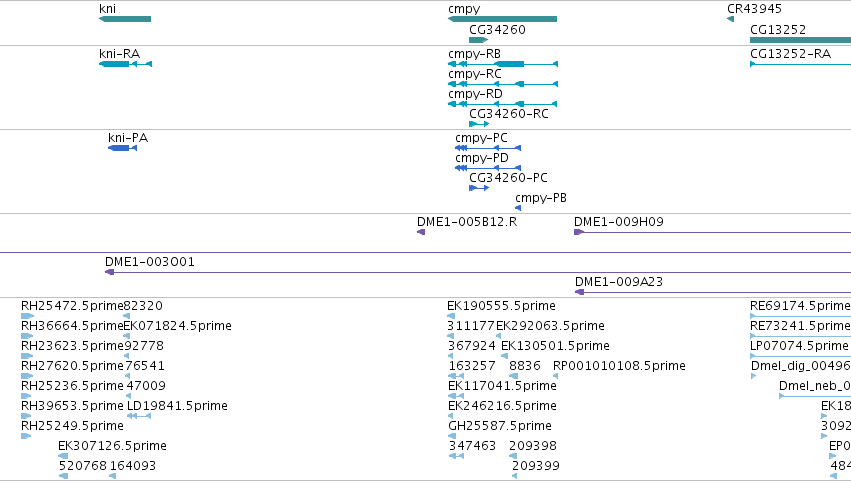Click the EK190555.5prime EST label
Screen dimensions: 851x481
pos(501,306)
